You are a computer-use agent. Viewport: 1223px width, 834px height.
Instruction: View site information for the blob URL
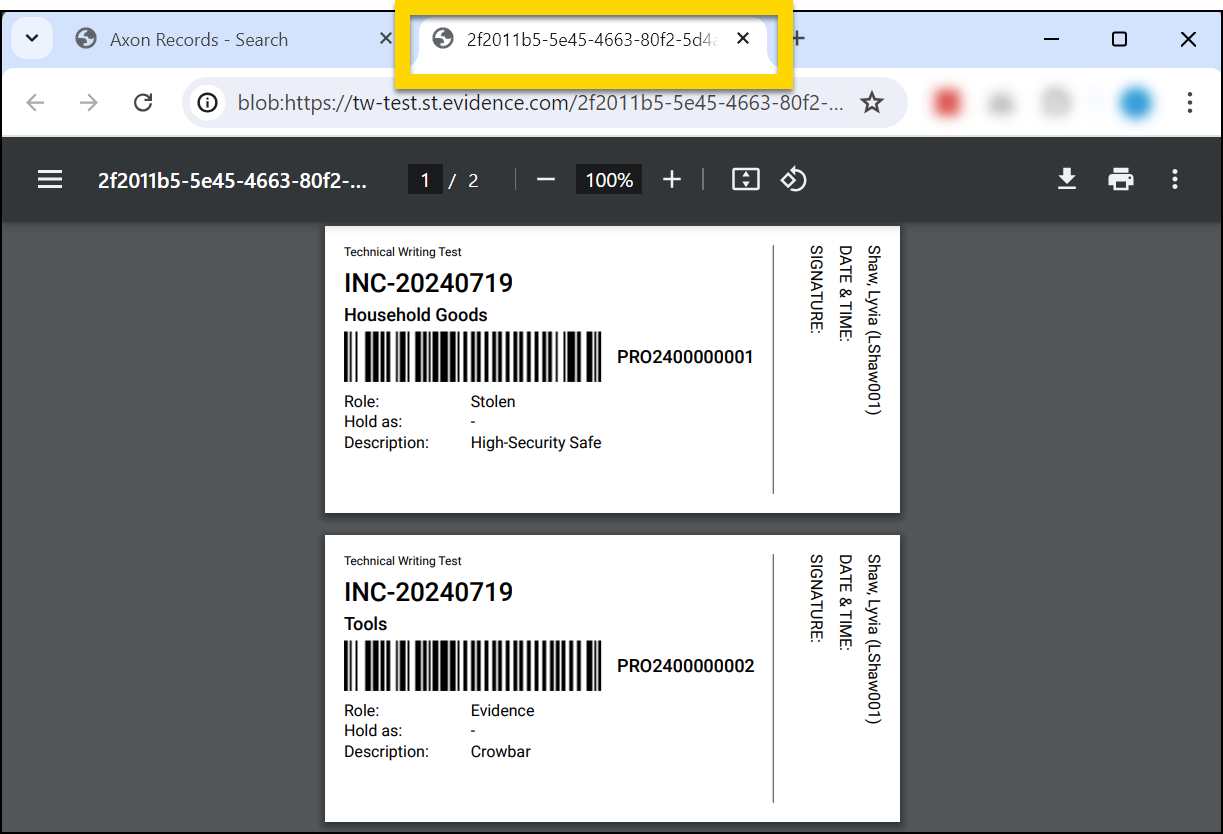(x=207, y=102)
